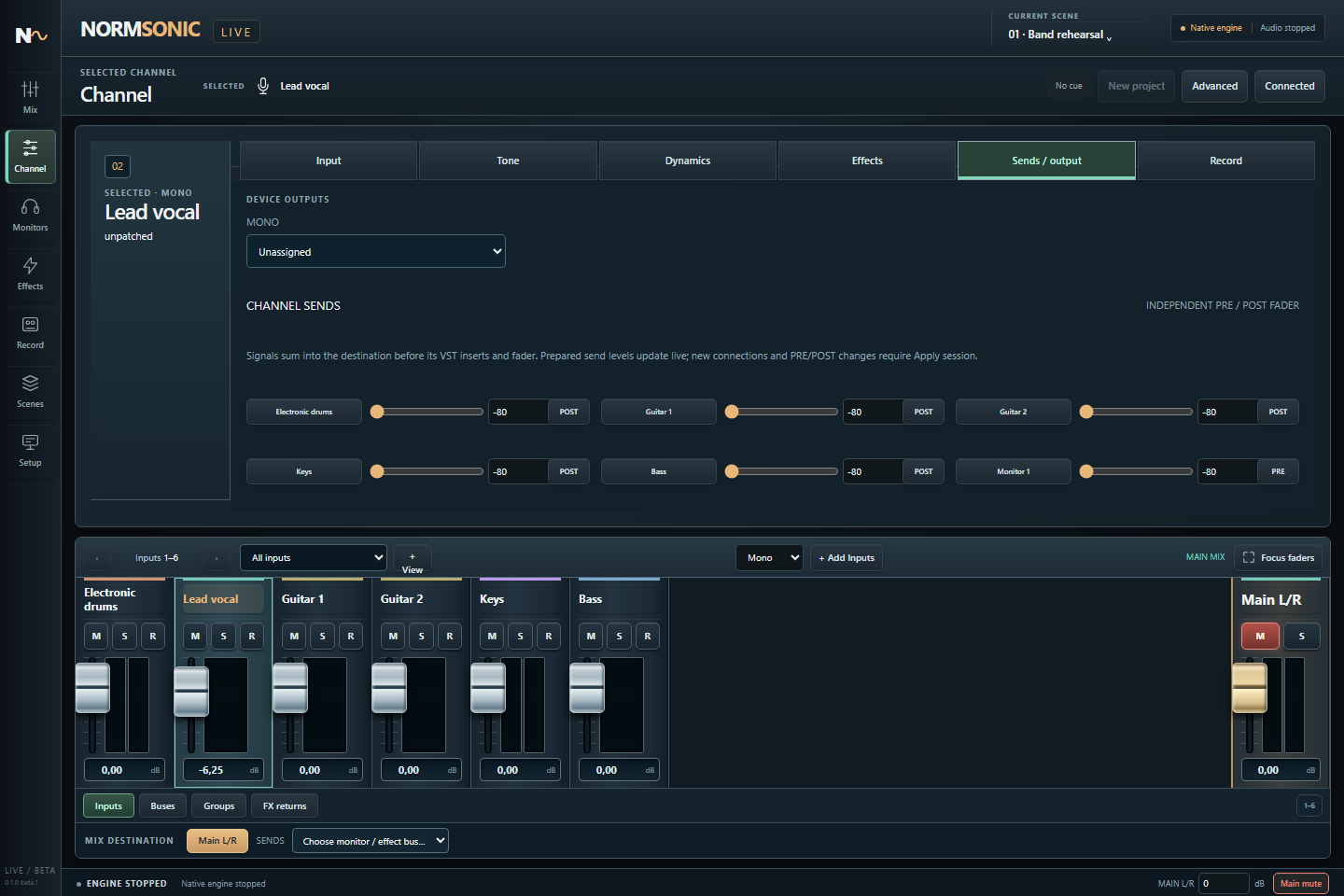The width and height of the screenshot is (1344, 896).
Task: Solo the Main L/R strip
Action: coord(1301,636)
